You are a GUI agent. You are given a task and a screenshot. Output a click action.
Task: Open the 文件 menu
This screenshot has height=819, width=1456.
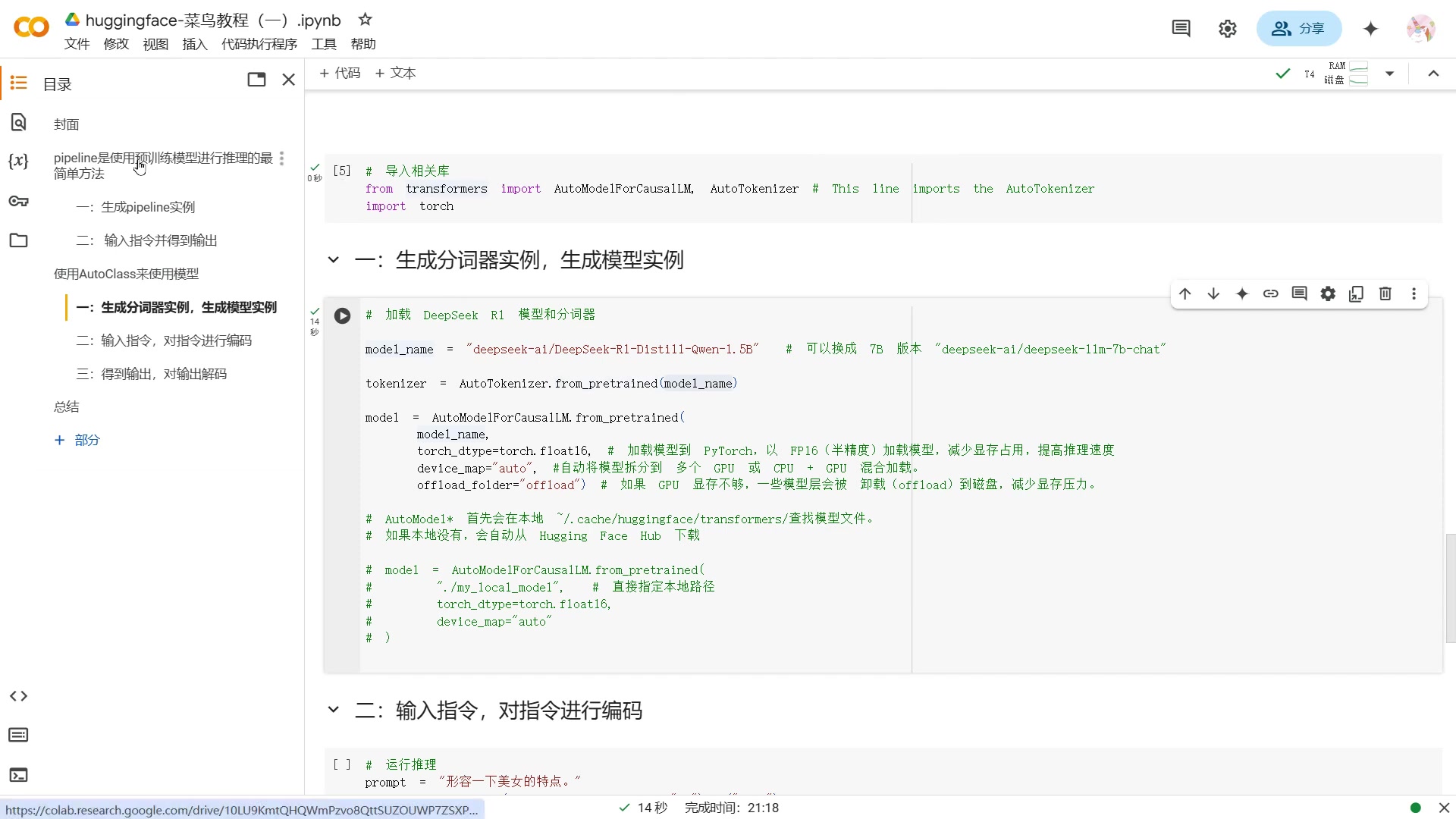[77, 44]
